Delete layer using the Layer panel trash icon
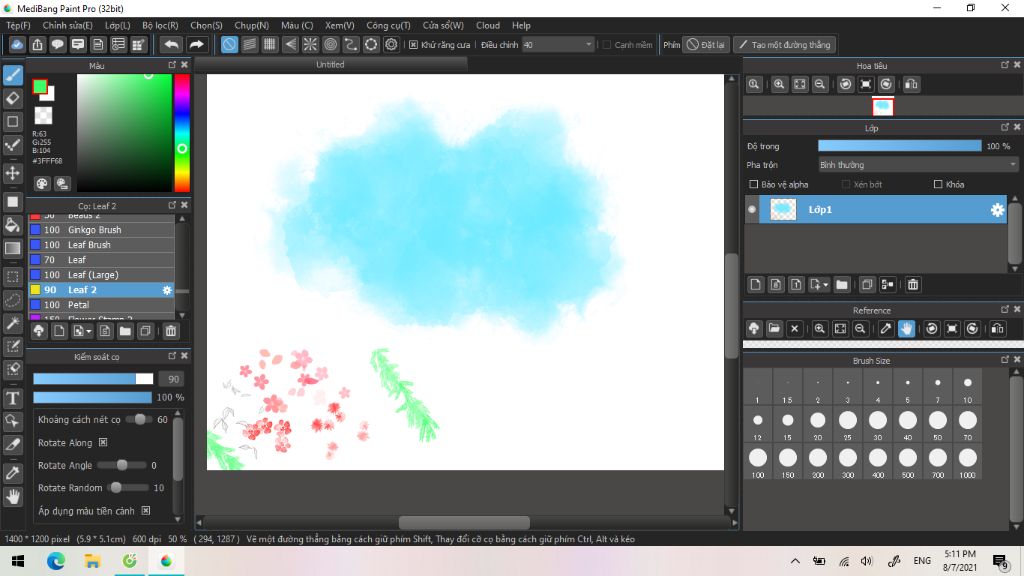Viewport: 1024px width, 576px height. pos(913,285)
